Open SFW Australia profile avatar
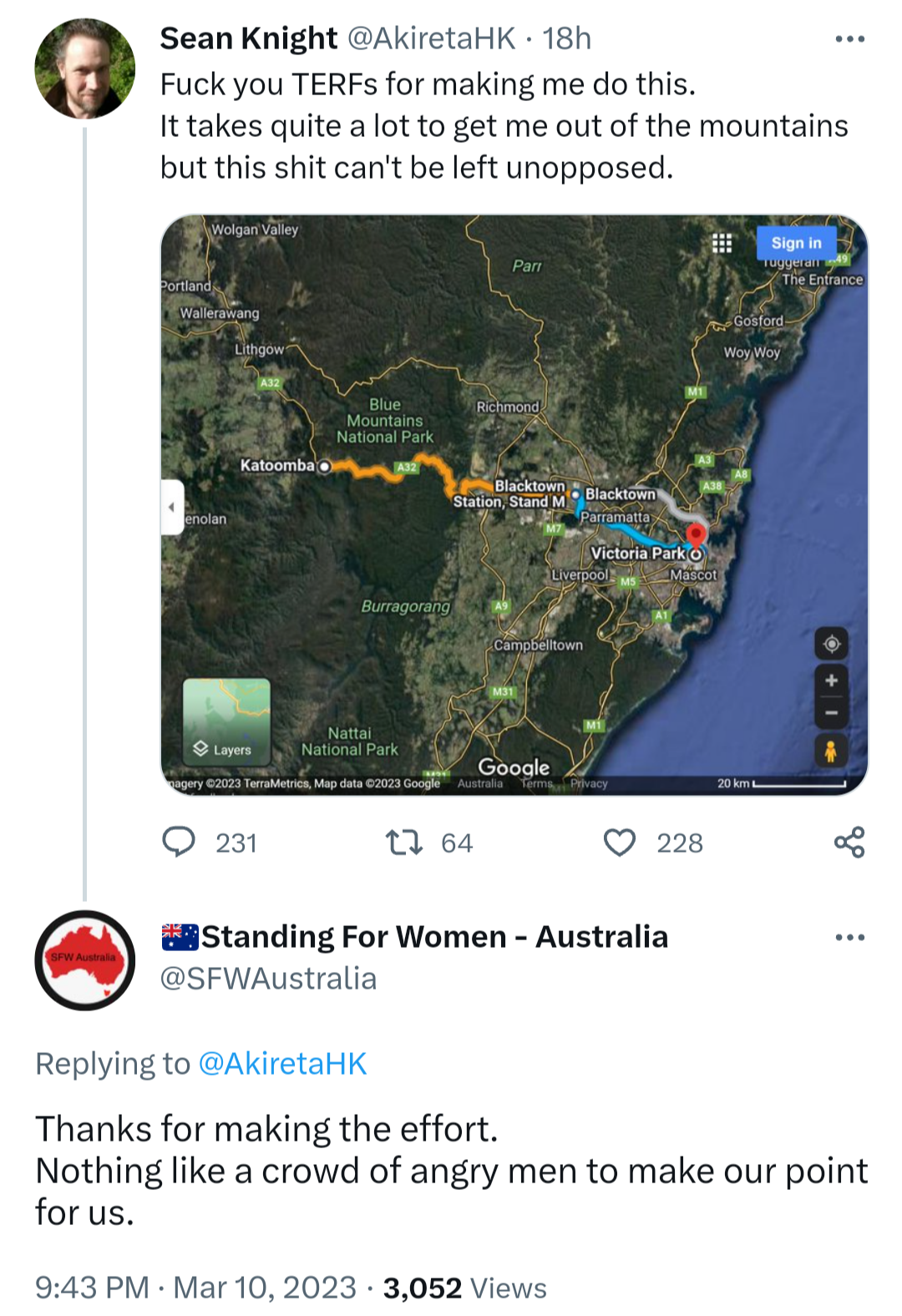 pos(84,960)
